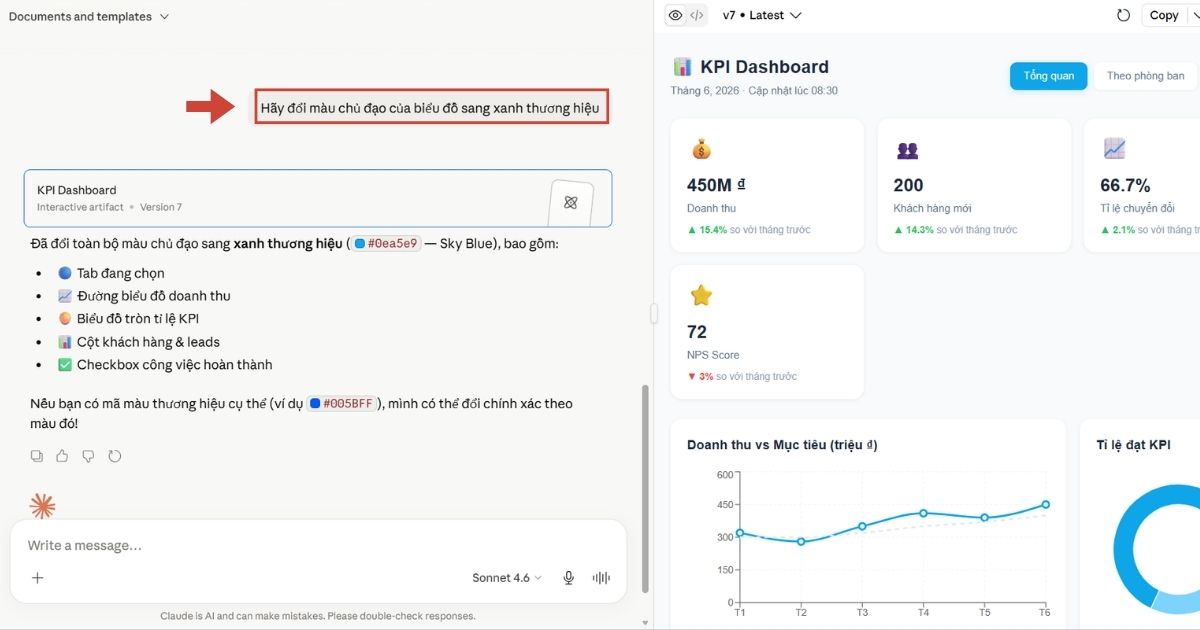The height and width of the screenshot is (630, 1200).
Task: Open voice mode with the waveform icon
Action: [601, 577]
